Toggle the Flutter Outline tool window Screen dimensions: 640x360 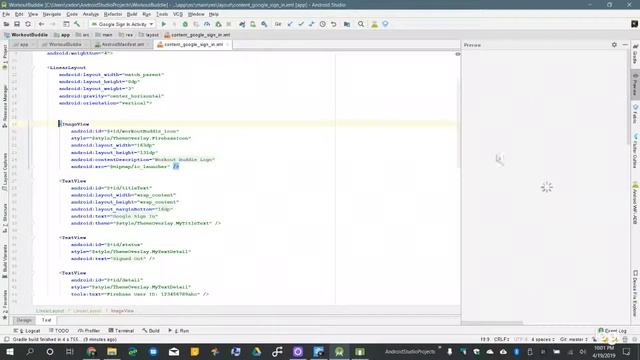click(635, 150)
